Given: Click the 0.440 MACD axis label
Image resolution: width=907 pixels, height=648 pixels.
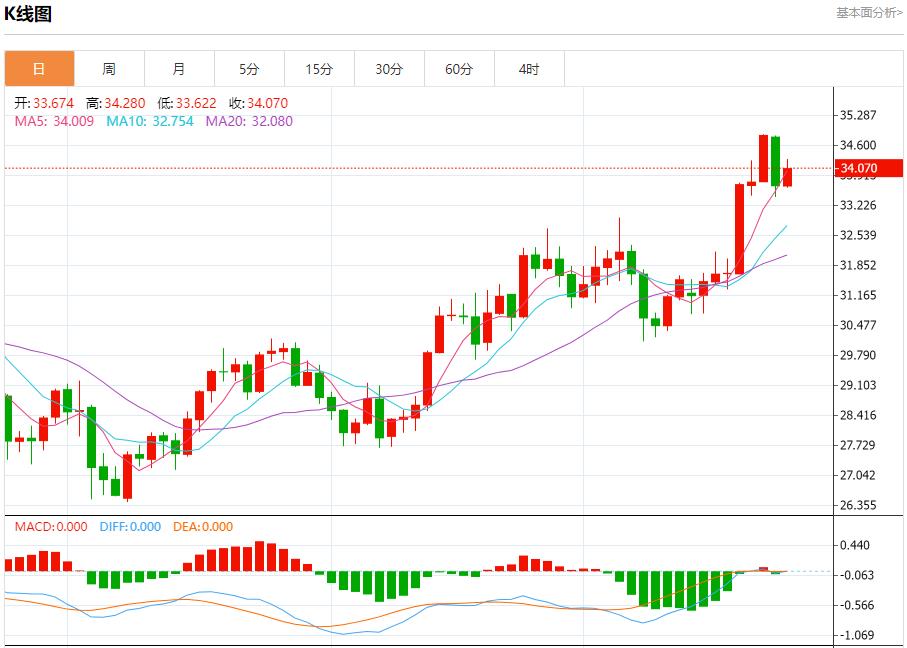Looking at the screenshot, I should pos(858,545).
